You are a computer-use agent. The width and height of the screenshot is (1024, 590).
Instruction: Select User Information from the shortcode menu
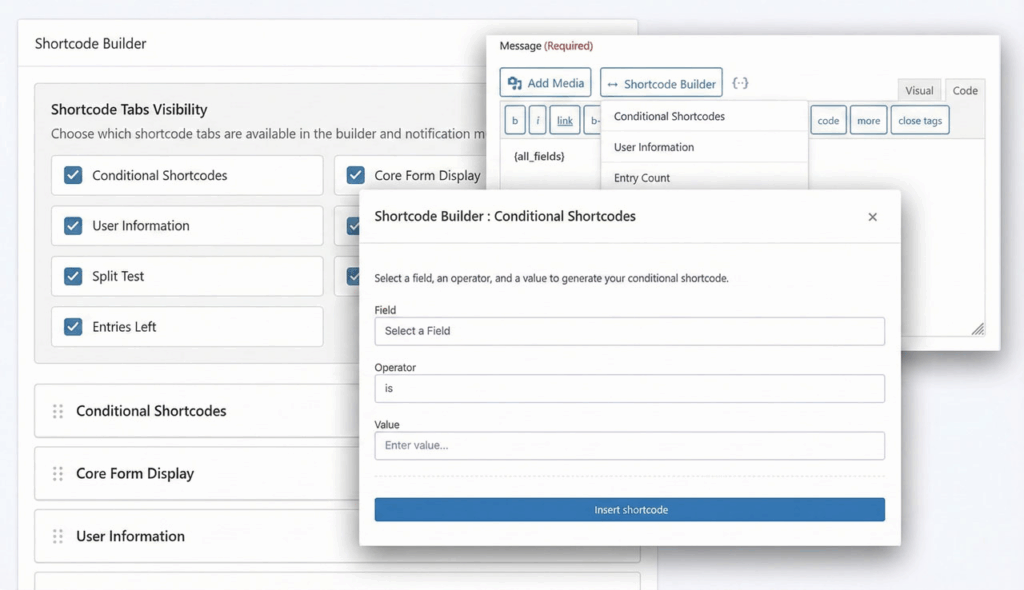654,147
